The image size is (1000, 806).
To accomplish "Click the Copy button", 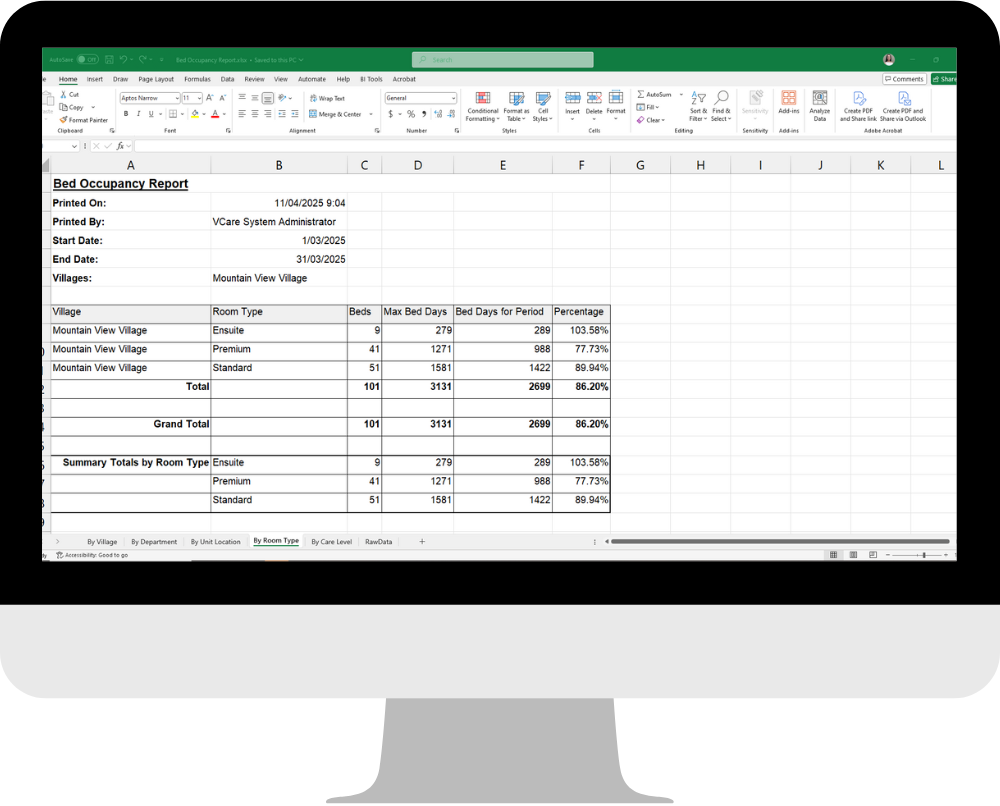I will [x=72, y=107].
